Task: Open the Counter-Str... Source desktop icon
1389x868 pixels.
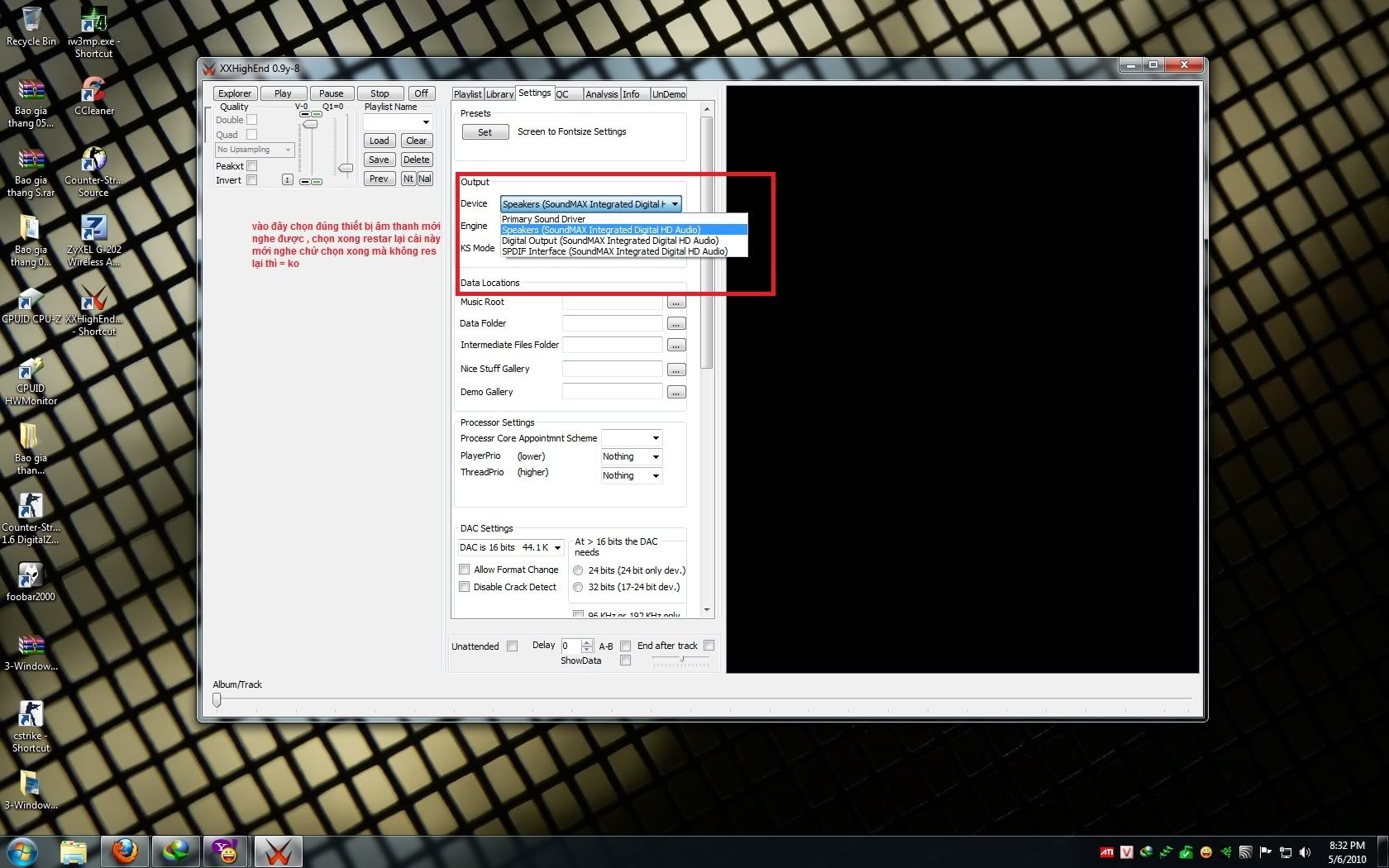Action: click(93, 171)
